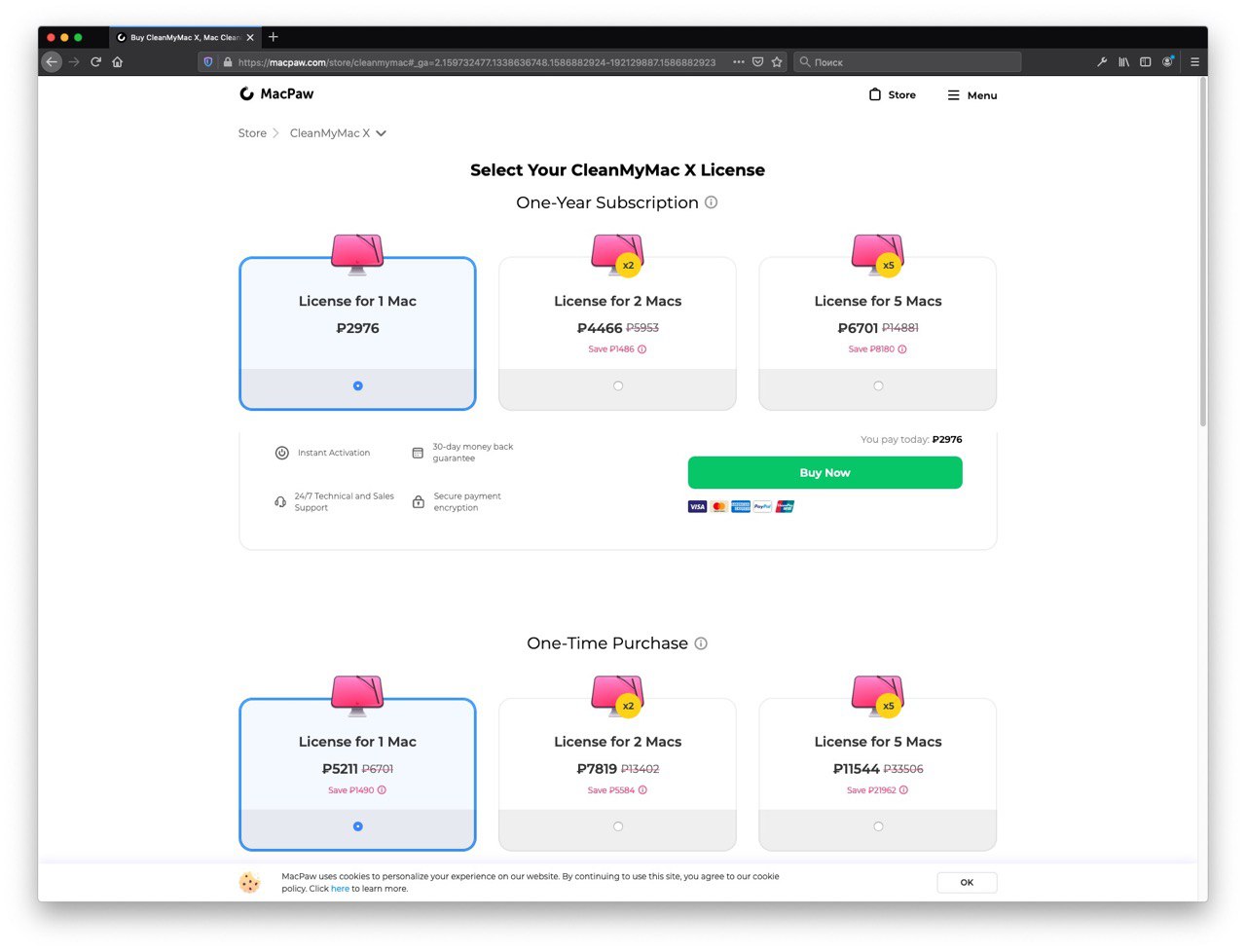Click the PayPal payment icon
Screen dimensions: 1246x952
pos(763,506)
